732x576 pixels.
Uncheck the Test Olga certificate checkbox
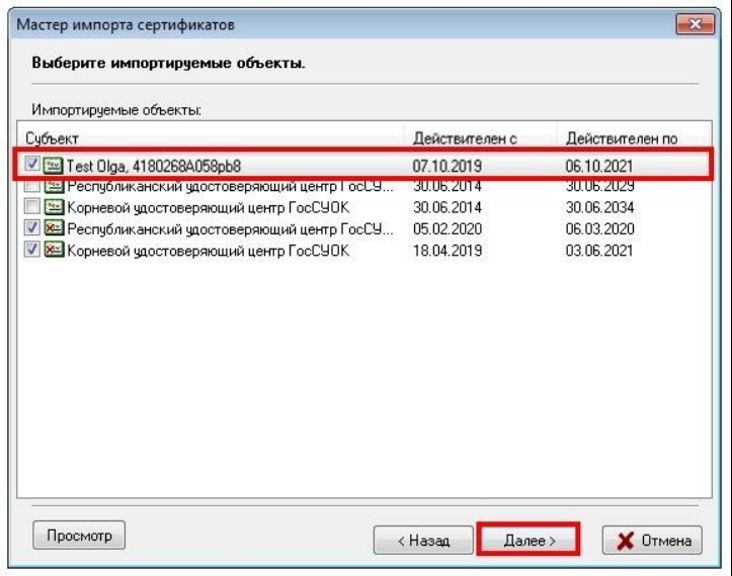[x=33, y=166]
